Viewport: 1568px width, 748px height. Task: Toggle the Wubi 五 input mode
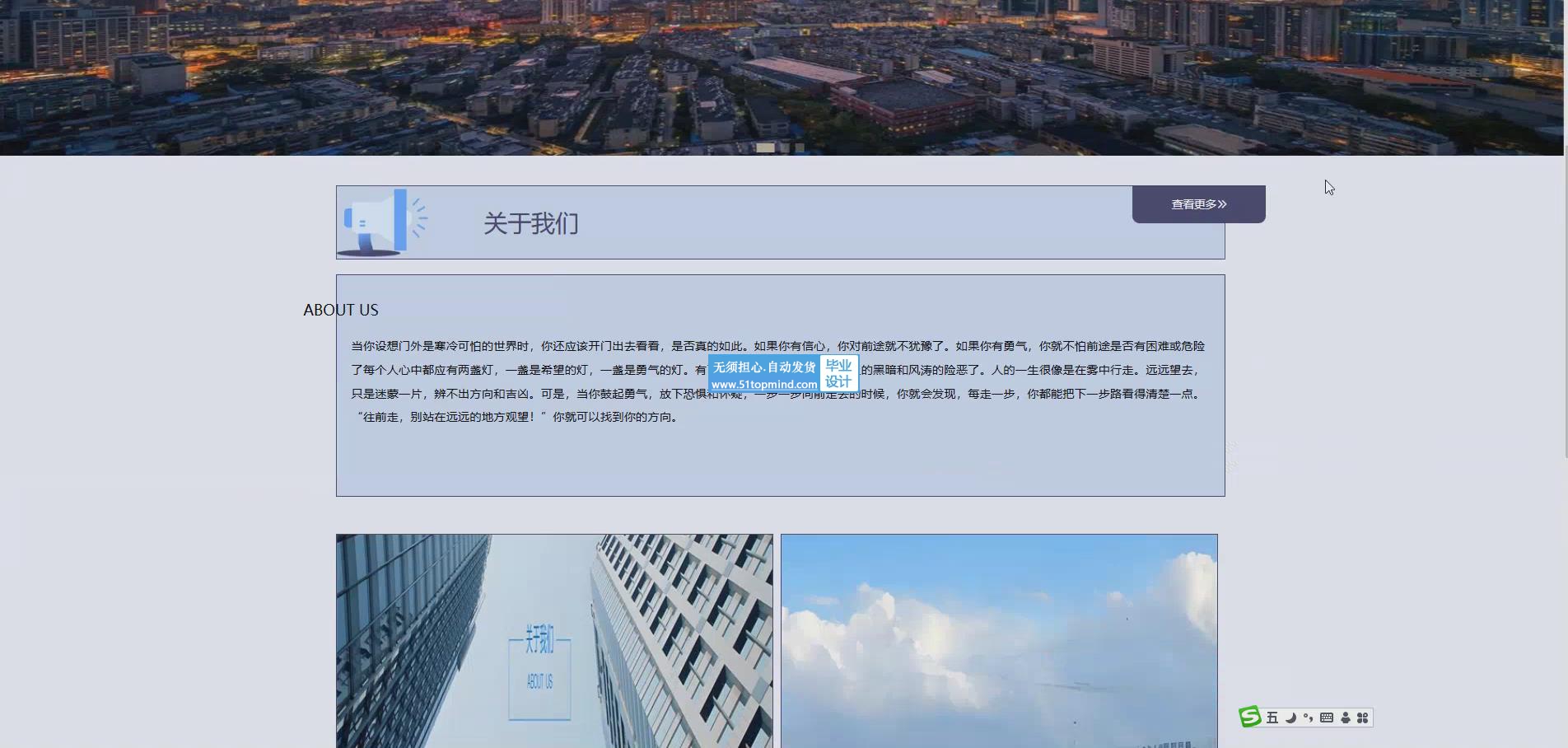[1272, 718]
